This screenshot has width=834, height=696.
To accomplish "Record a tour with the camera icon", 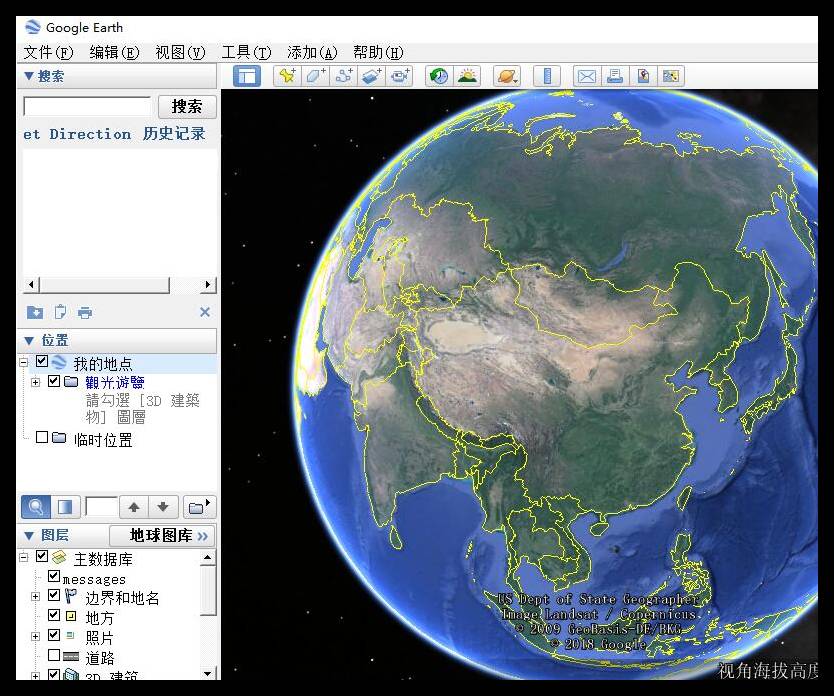I will [x=400, y=76].
